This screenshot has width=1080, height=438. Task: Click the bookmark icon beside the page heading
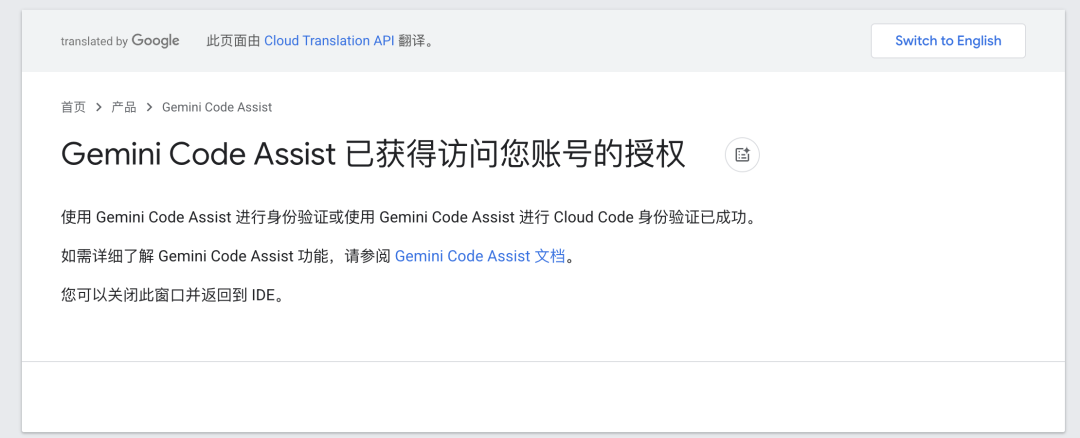click(742, 155)
